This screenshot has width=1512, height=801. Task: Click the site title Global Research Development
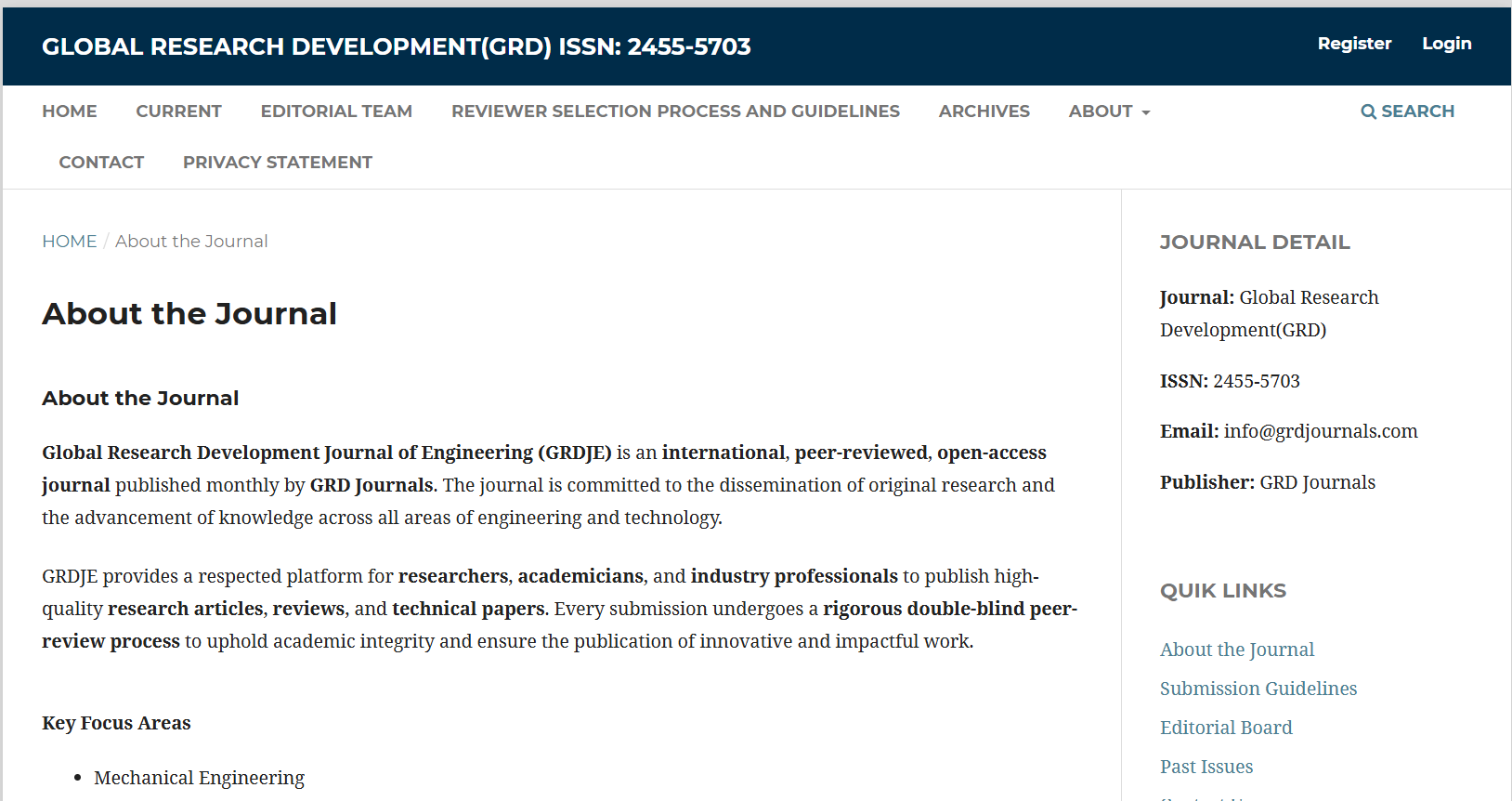tap(396, 46)
